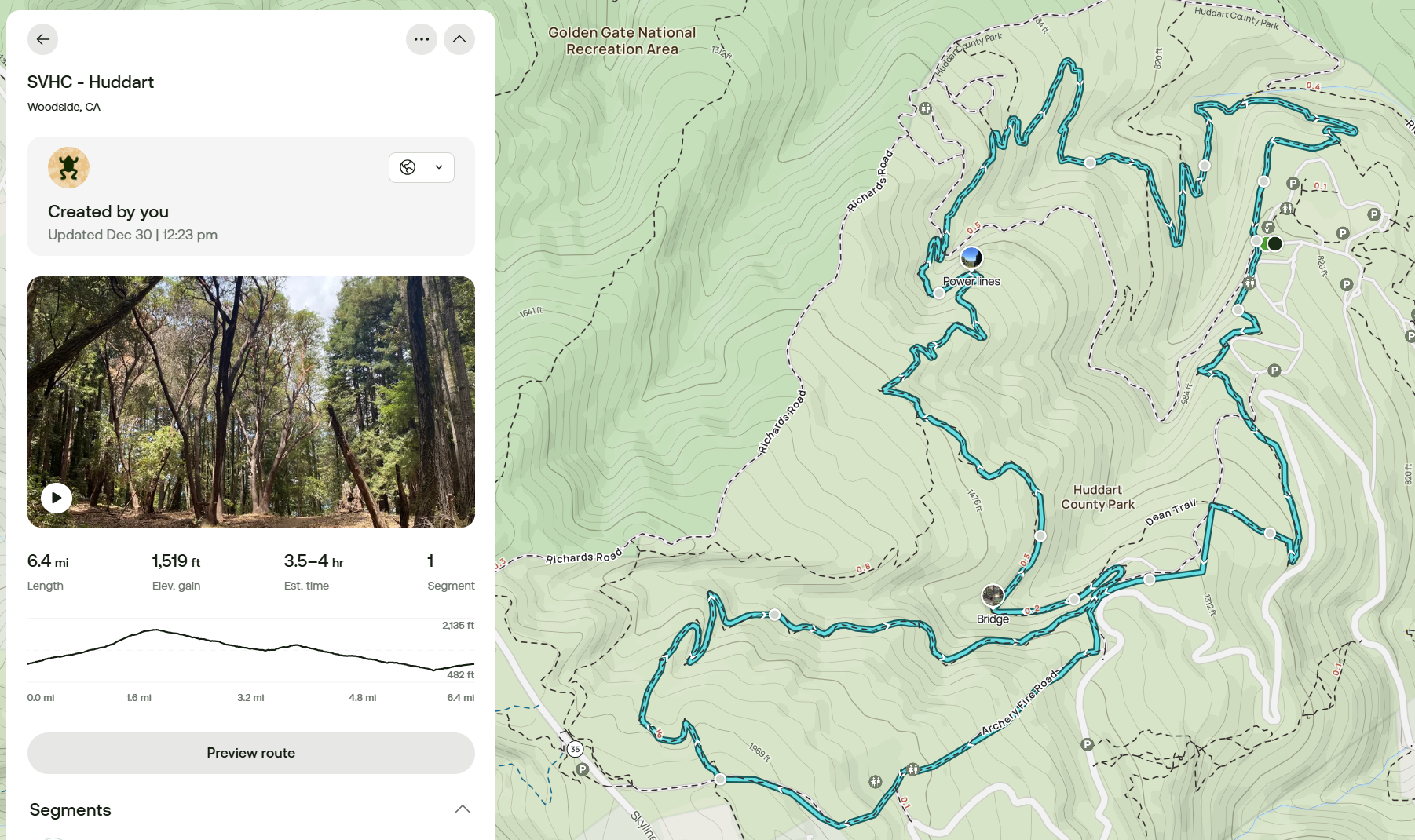This screenshot has width=1415, height=840.
Task: Click the parking icon near Skyline
Action: pyautogui.click(x=583, y=770)
